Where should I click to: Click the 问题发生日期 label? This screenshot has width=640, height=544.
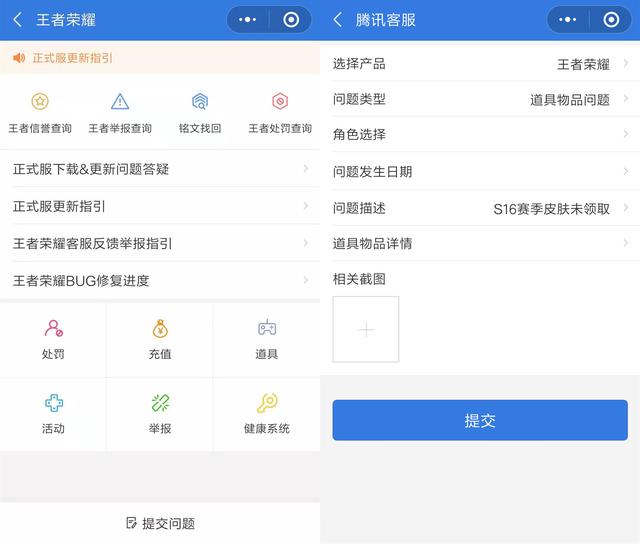pos(372,171)
